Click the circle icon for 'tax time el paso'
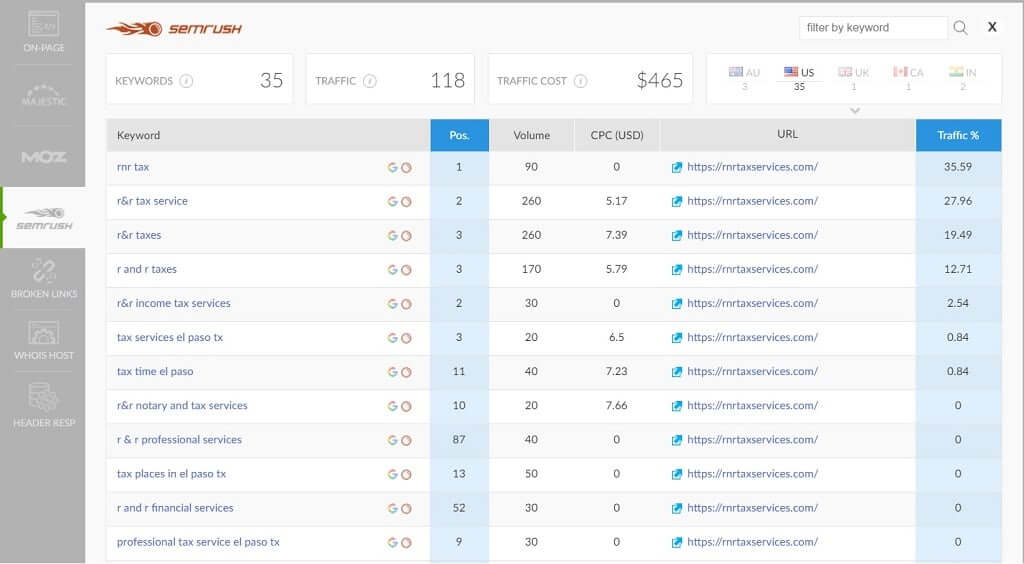The image size is (1024, 564). click(x=406, y=372)
